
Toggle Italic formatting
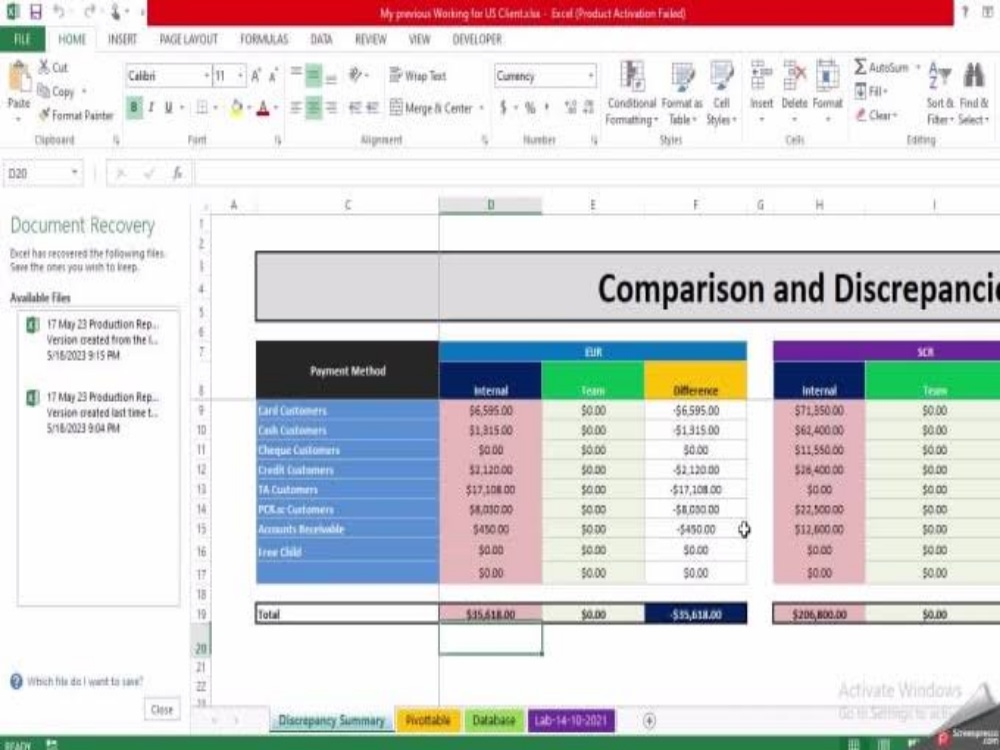pyautogui.click(x=151, y=108)
